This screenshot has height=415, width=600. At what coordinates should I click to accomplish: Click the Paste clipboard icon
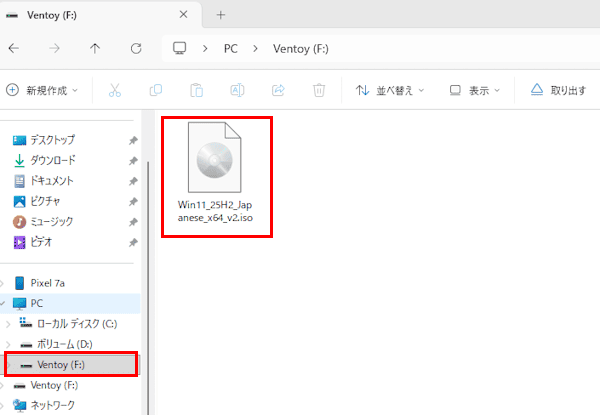tap(197, 90)
